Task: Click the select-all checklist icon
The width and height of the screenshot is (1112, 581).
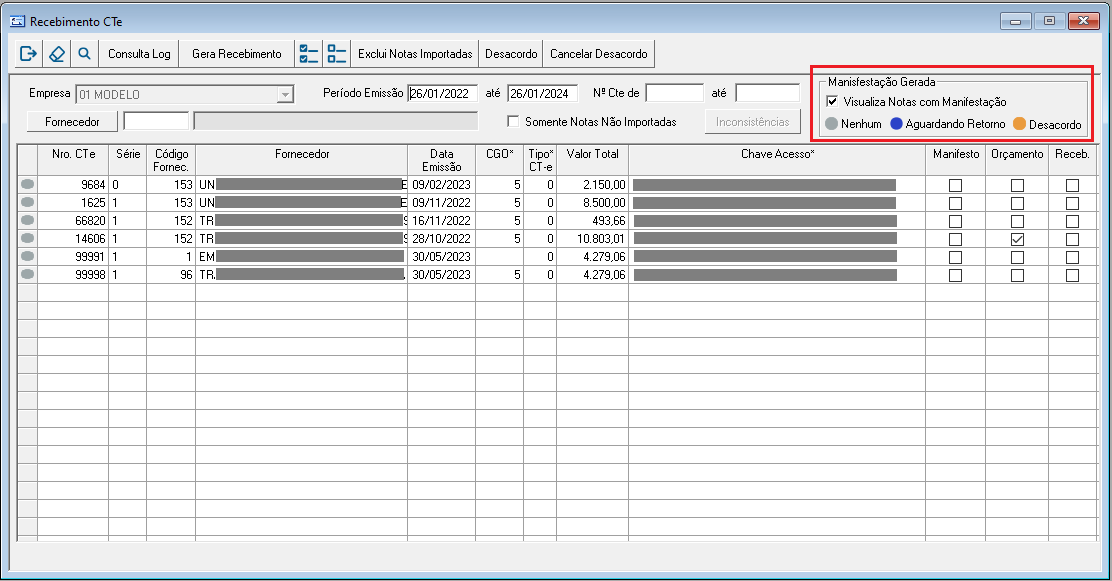Action: click(x=309, y=54)
